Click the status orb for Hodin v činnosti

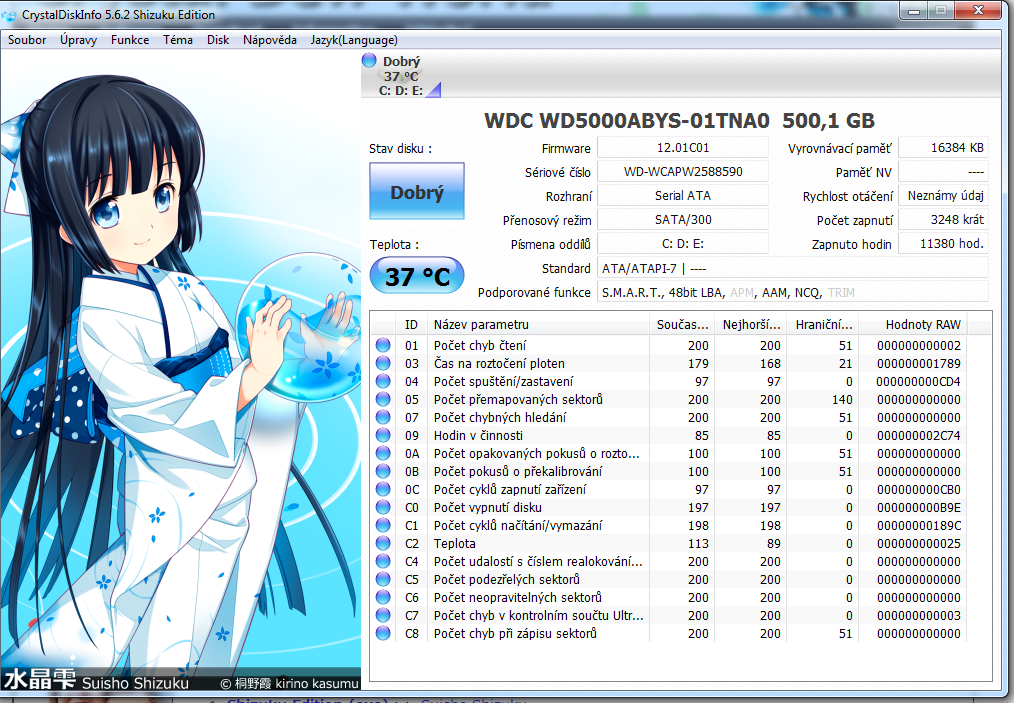point(383,436)
